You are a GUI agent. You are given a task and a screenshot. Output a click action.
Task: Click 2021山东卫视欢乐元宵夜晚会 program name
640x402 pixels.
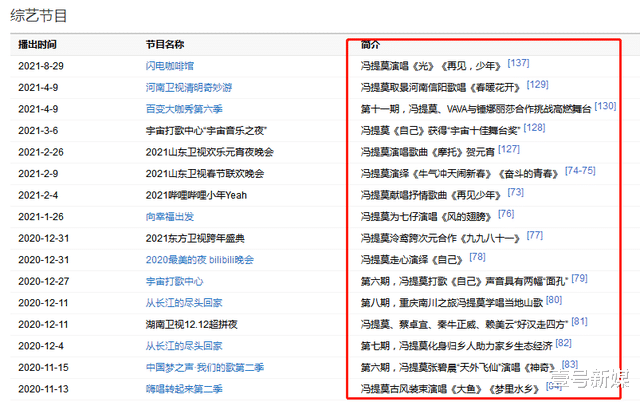[210, 153]
